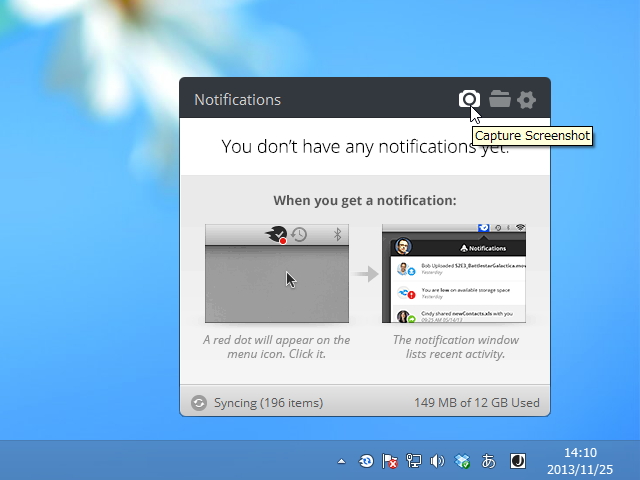Viewport: 640px width, 480px height.
Task: Click the black square J tray icon
Action: pos(518,461)
